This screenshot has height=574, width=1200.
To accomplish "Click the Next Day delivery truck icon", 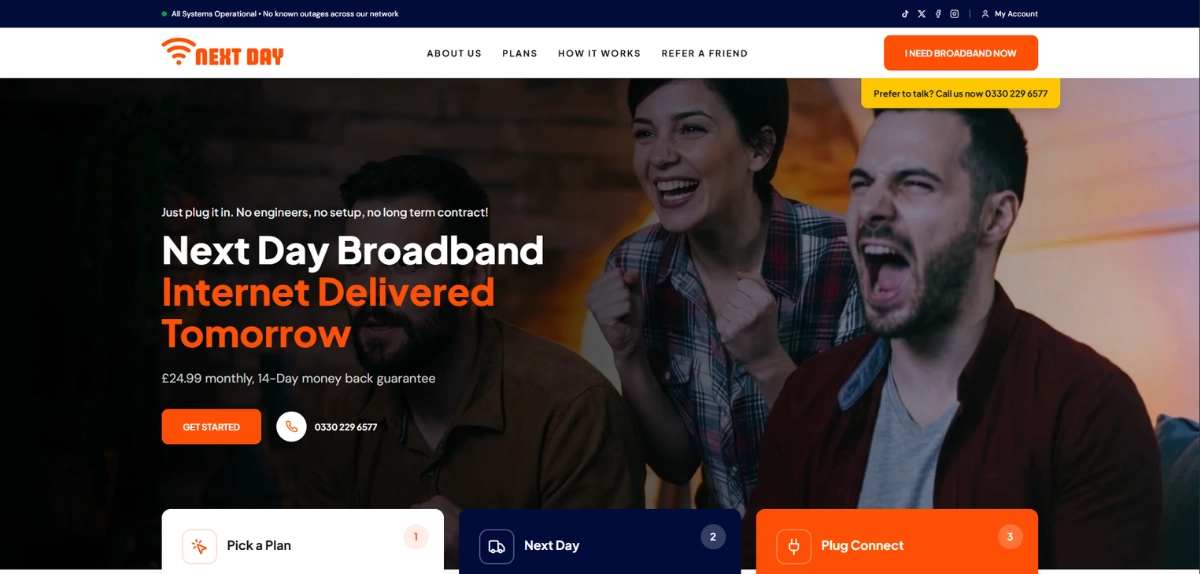I will [496, 546].
